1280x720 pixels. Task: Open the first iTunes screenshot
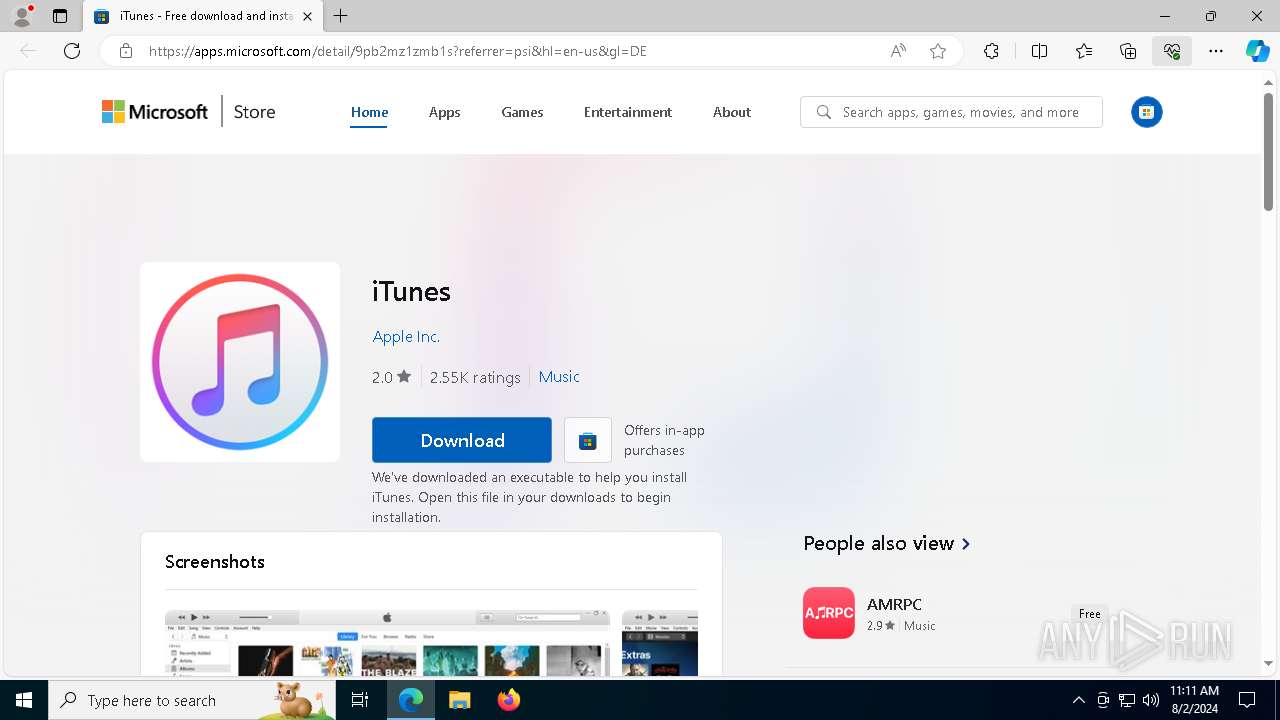[387, 642]
